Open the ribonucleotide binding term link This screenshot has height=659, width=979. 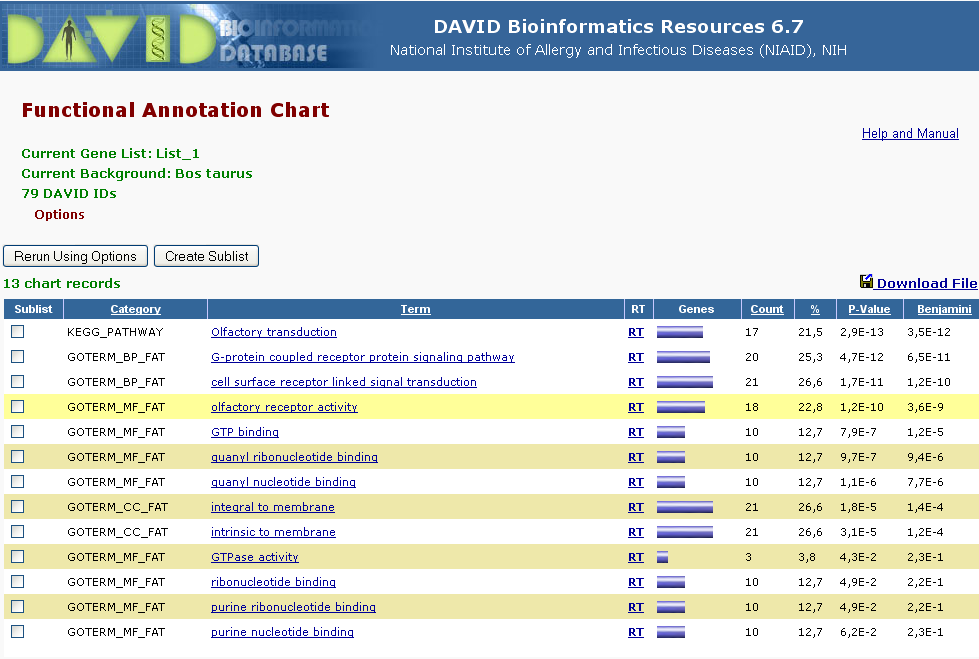273,582
